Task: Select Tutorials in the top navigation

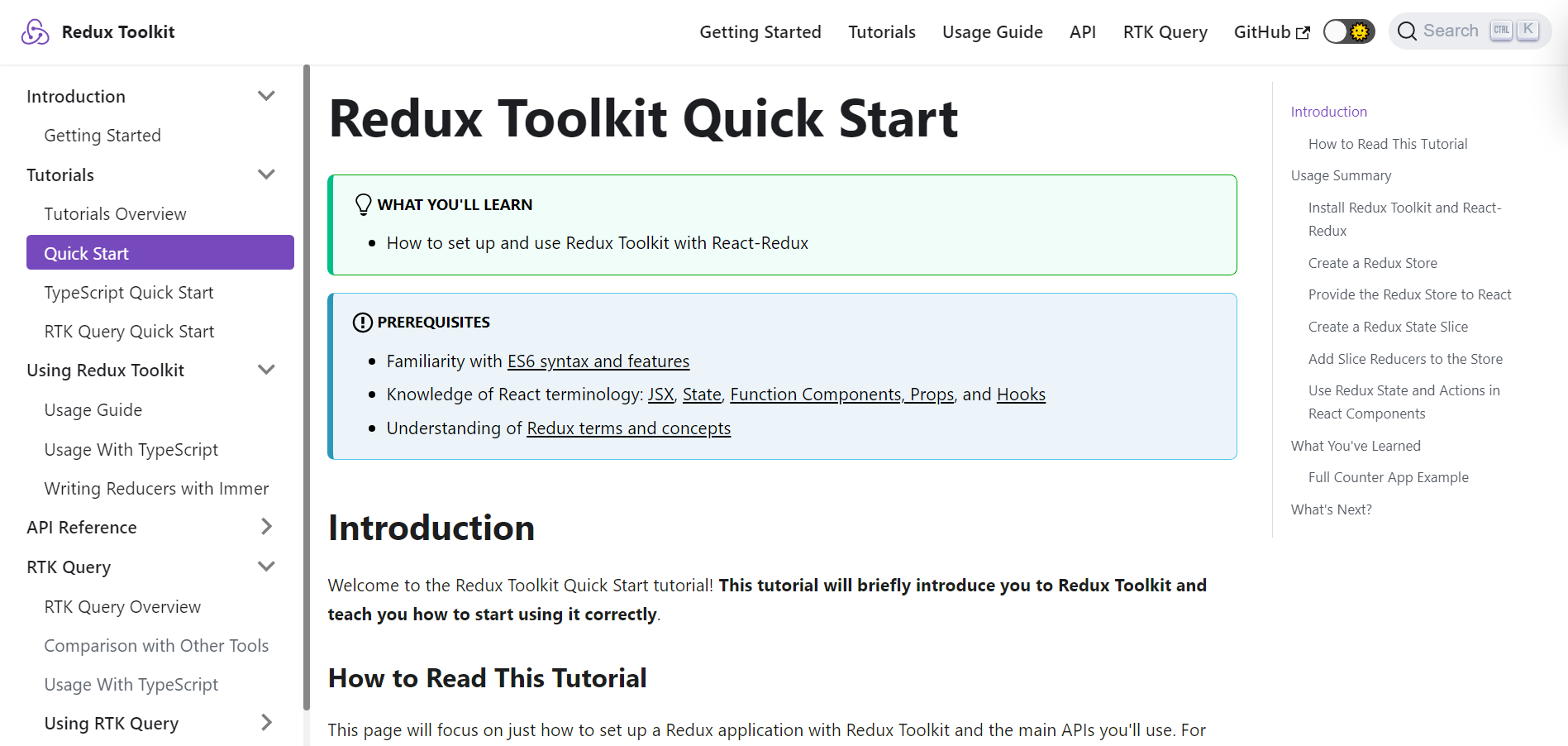Action: point(881,31)
